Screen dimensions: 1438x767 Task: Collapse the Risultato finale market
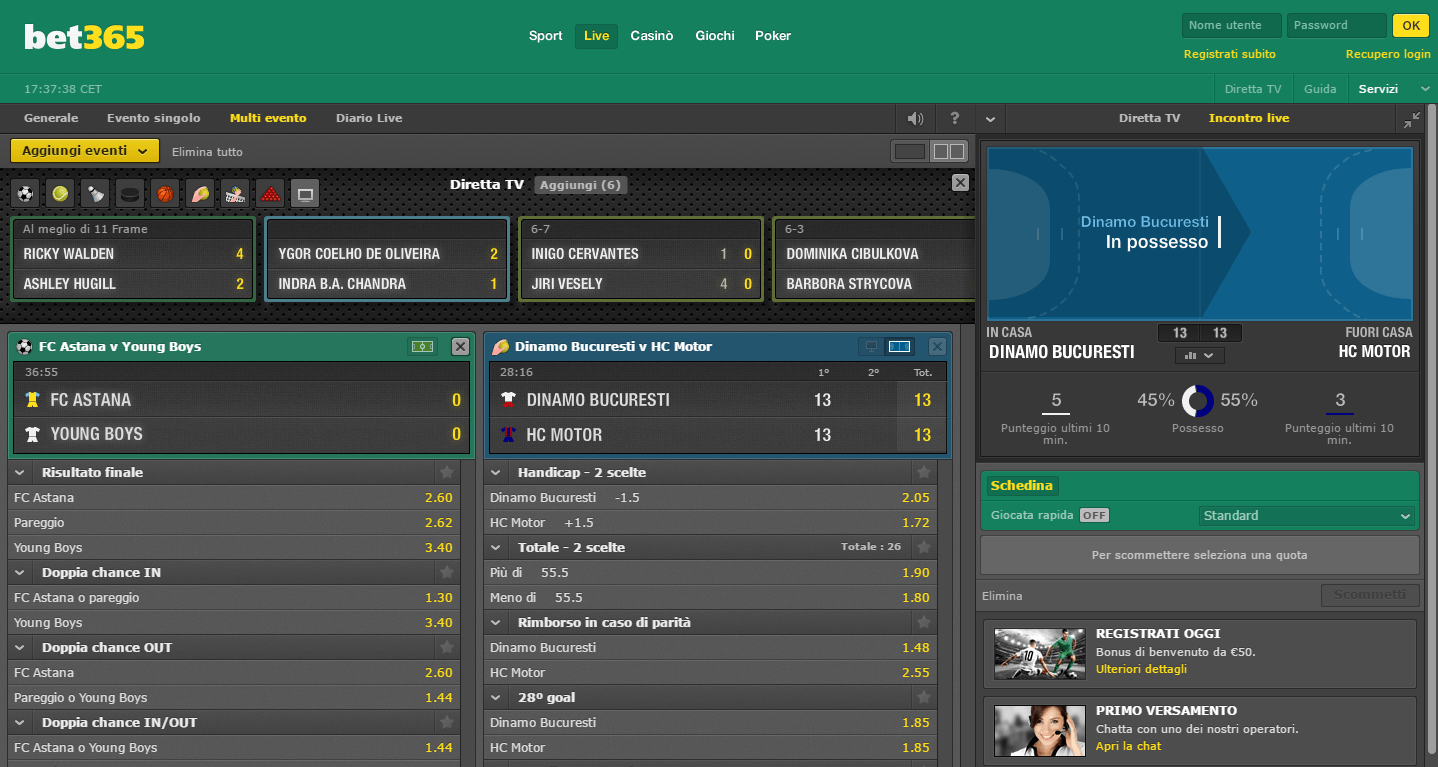coord(19,472)
